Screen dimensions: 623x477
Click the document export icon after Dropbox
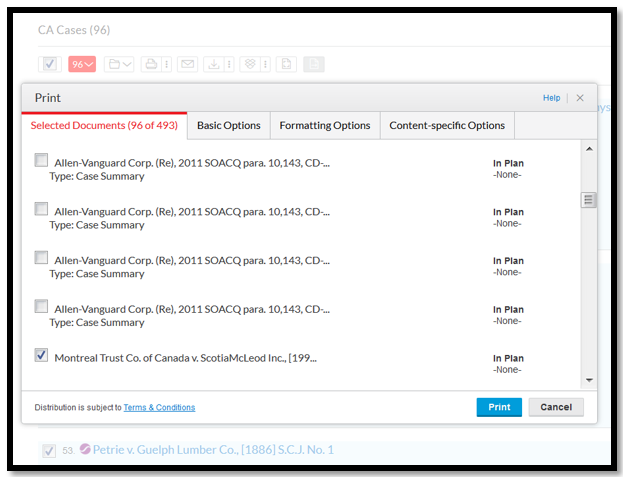click(286, 64)
